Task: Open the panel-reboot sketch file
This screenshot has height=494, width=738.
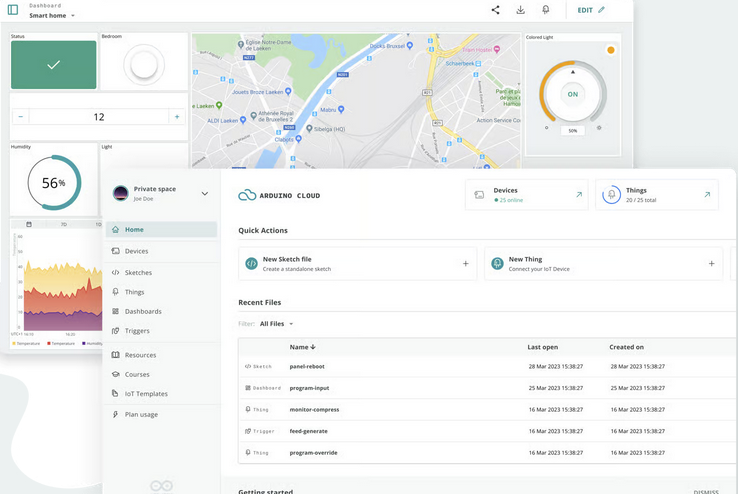Action: click(x=307, y=367)
